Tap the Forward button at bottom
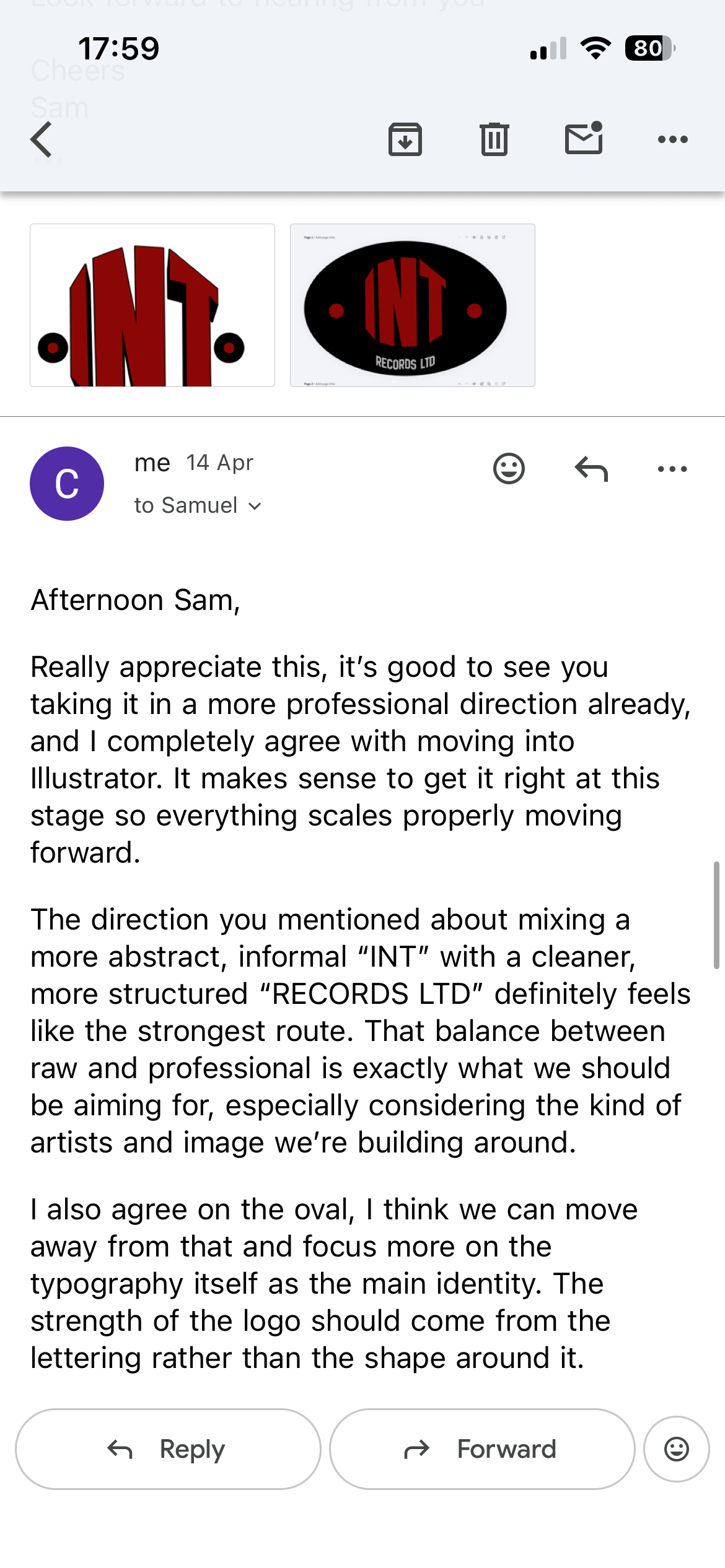The image size is (725, 1568). [x=482, y=1449]
